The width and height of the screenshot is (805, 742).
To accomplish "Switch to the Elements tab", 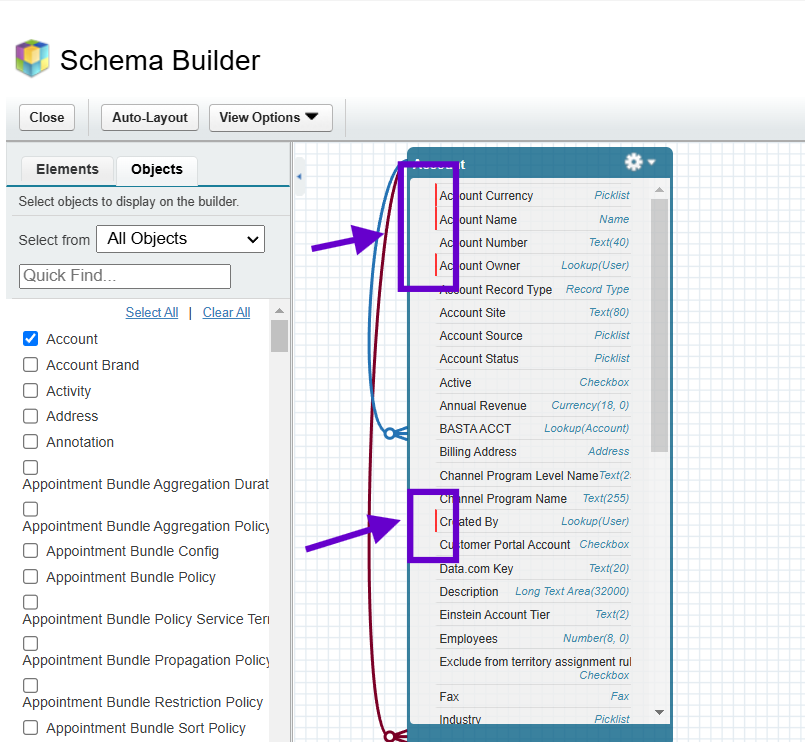I will (67, 169).
